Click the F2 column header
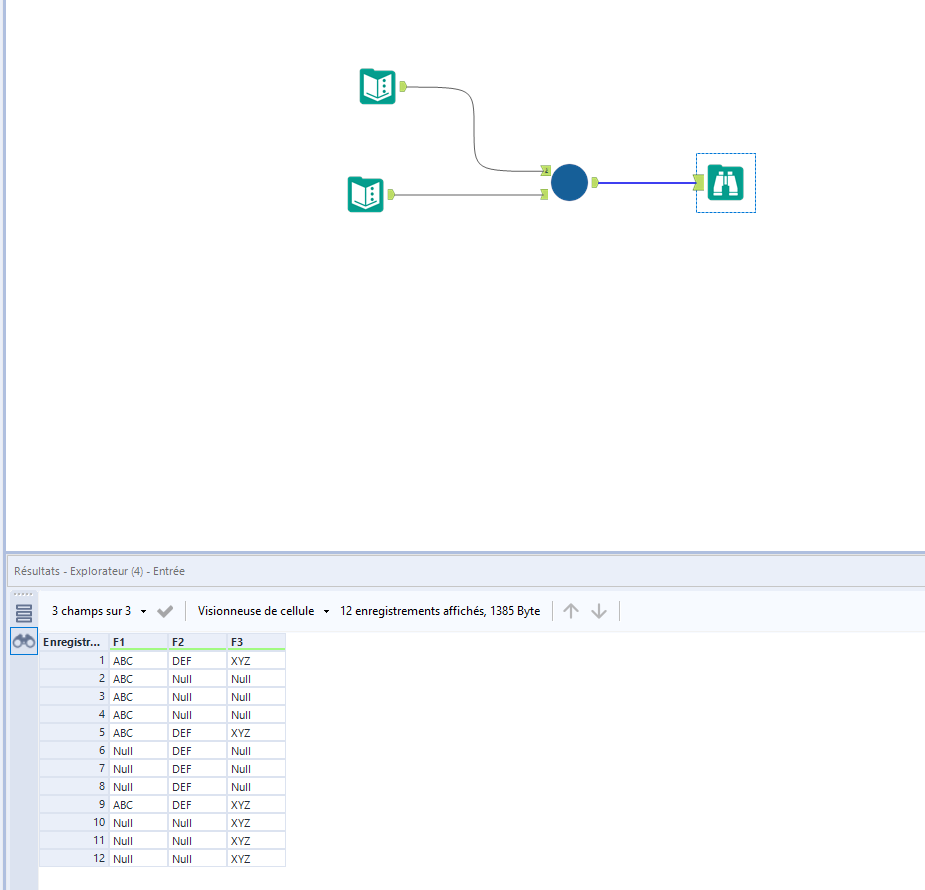The height and width of the screenshot is (890, 925). click(x=198, y=642)
